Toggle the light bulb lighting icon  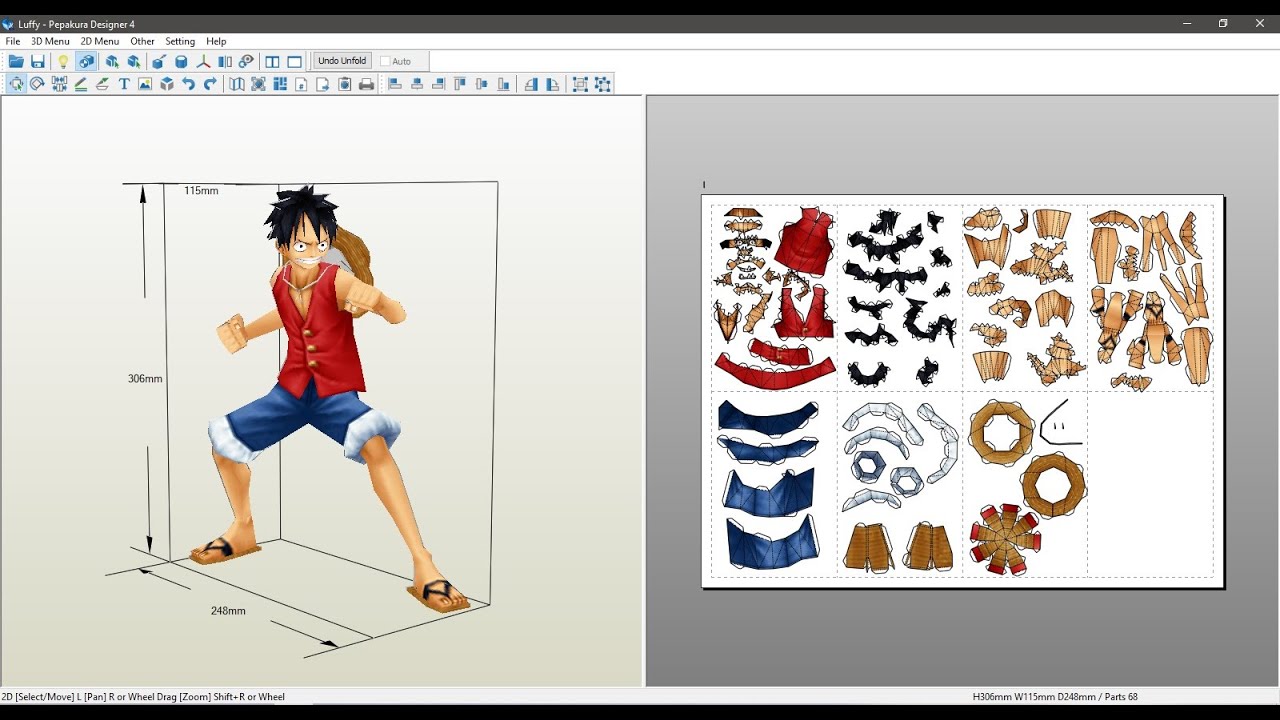[x=63, y=61]
